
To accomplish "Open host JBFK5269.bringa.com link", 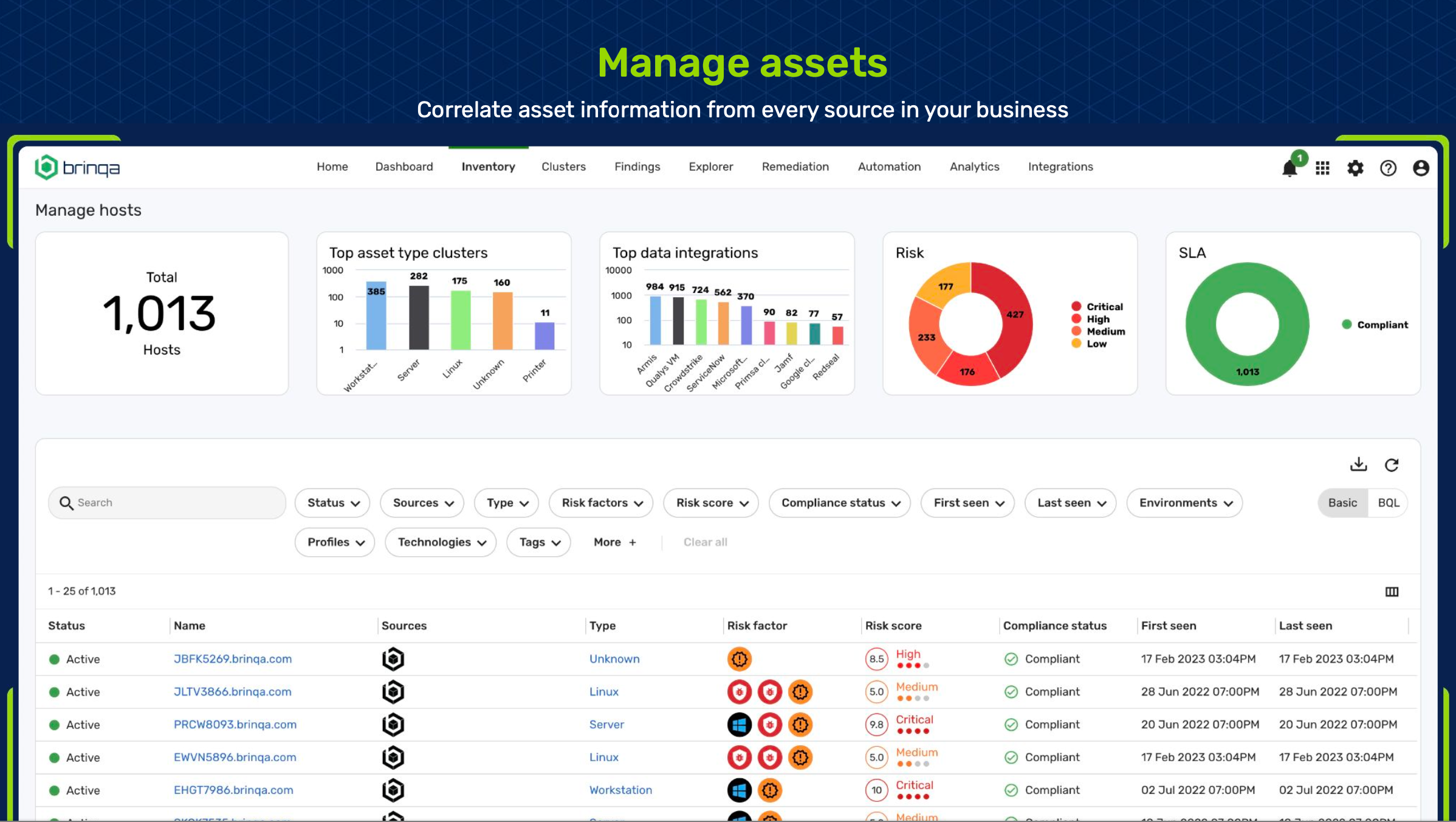I will 233,659.
